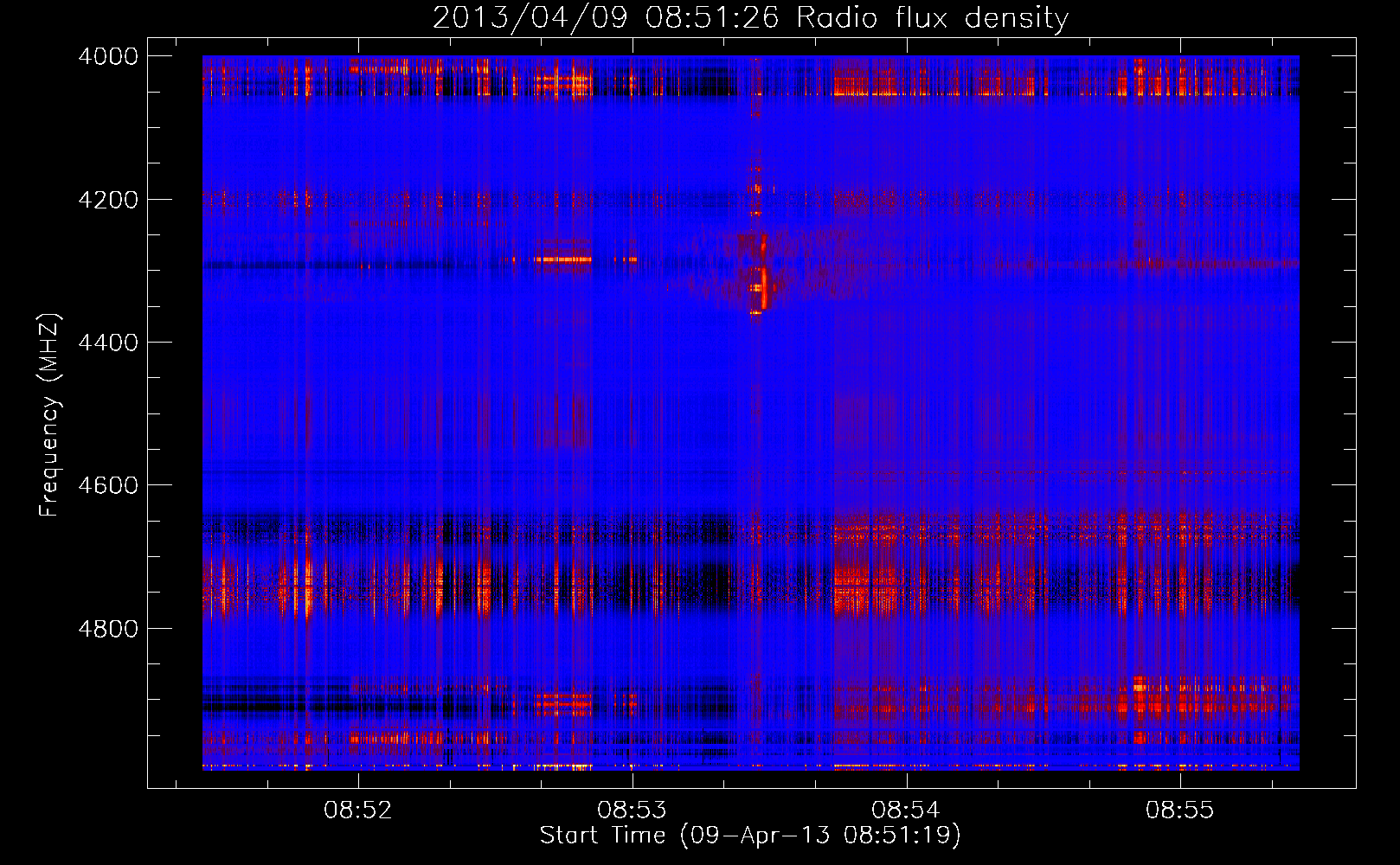Click the '4000' frequency axis label
Screen dimensions: 1400x865
(x=108, y=56)
